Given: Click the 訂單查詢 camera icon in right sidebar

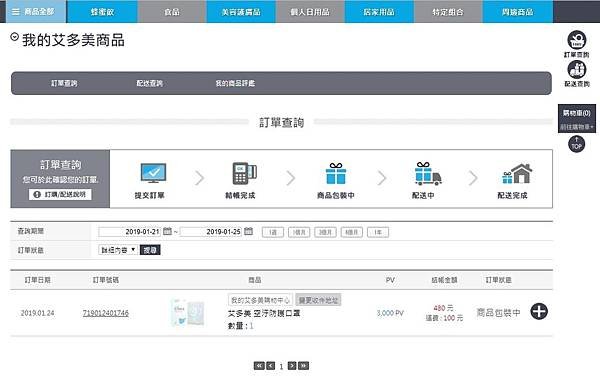Looking at the screenshot, I should tap(577, 40).
